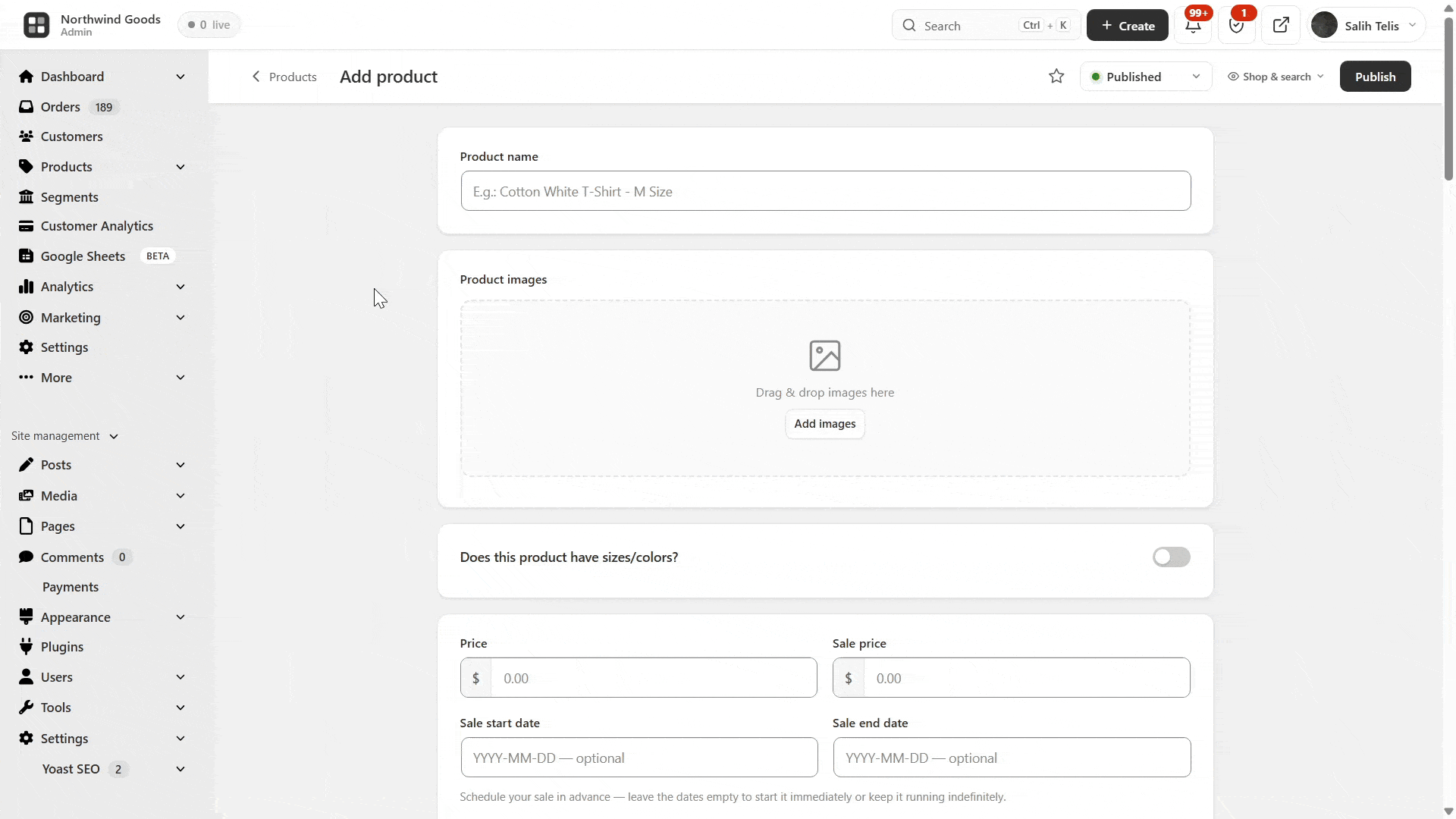
Task: Go back to Products link
Action: (x=284, y=77)
